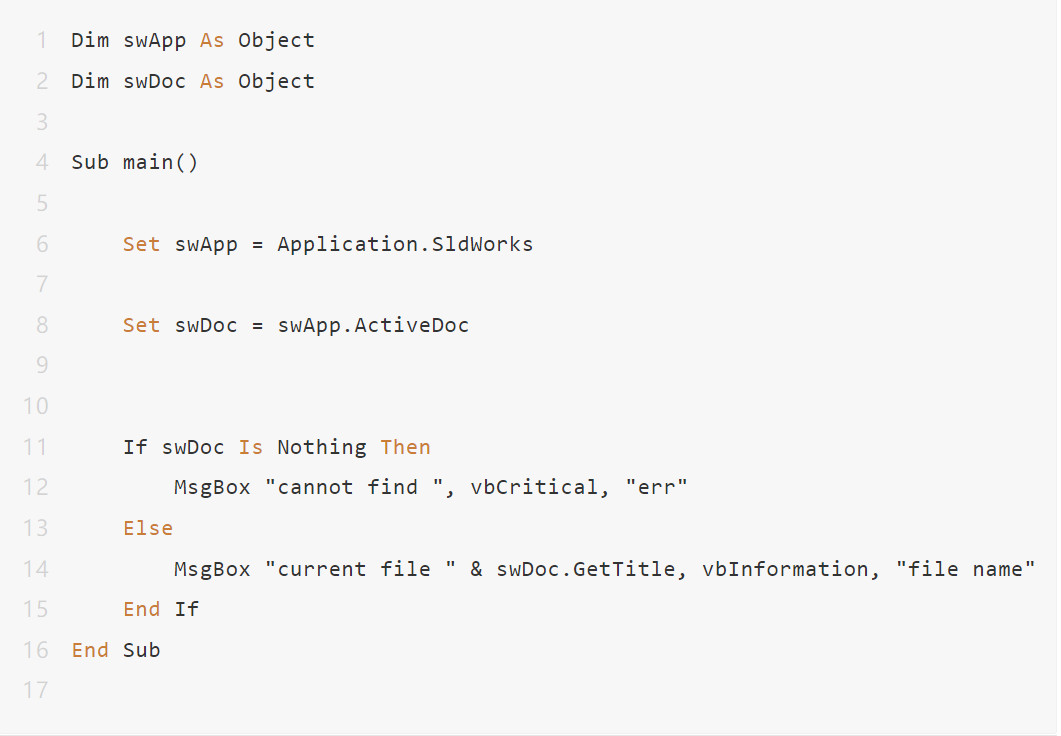The width and height of the screenshot is (1061, 736).
Task: Click 'vbCritical' constant
Action: click(534, 488)
